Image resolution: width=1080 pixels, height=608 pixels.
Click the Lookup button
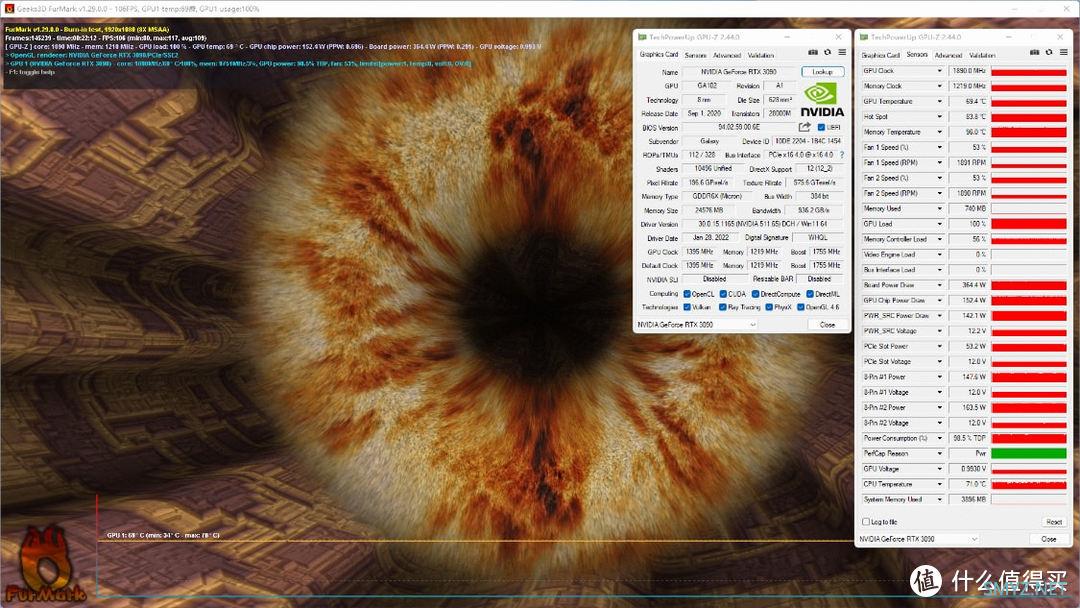[822, 72]
